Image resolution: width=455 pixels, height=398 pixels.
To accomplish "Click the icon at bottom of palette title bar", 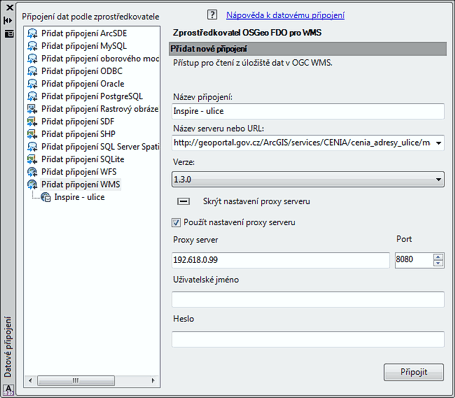I will click(8, 389).
